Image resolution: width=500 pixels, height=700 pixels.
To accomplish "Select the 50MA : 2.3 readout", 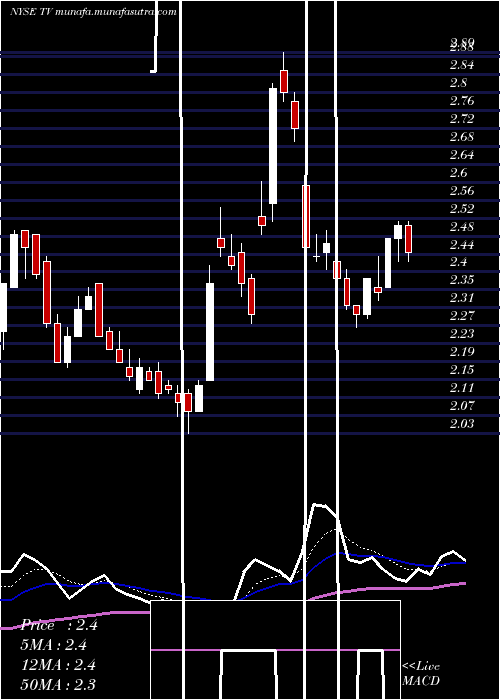I will 58,684.
